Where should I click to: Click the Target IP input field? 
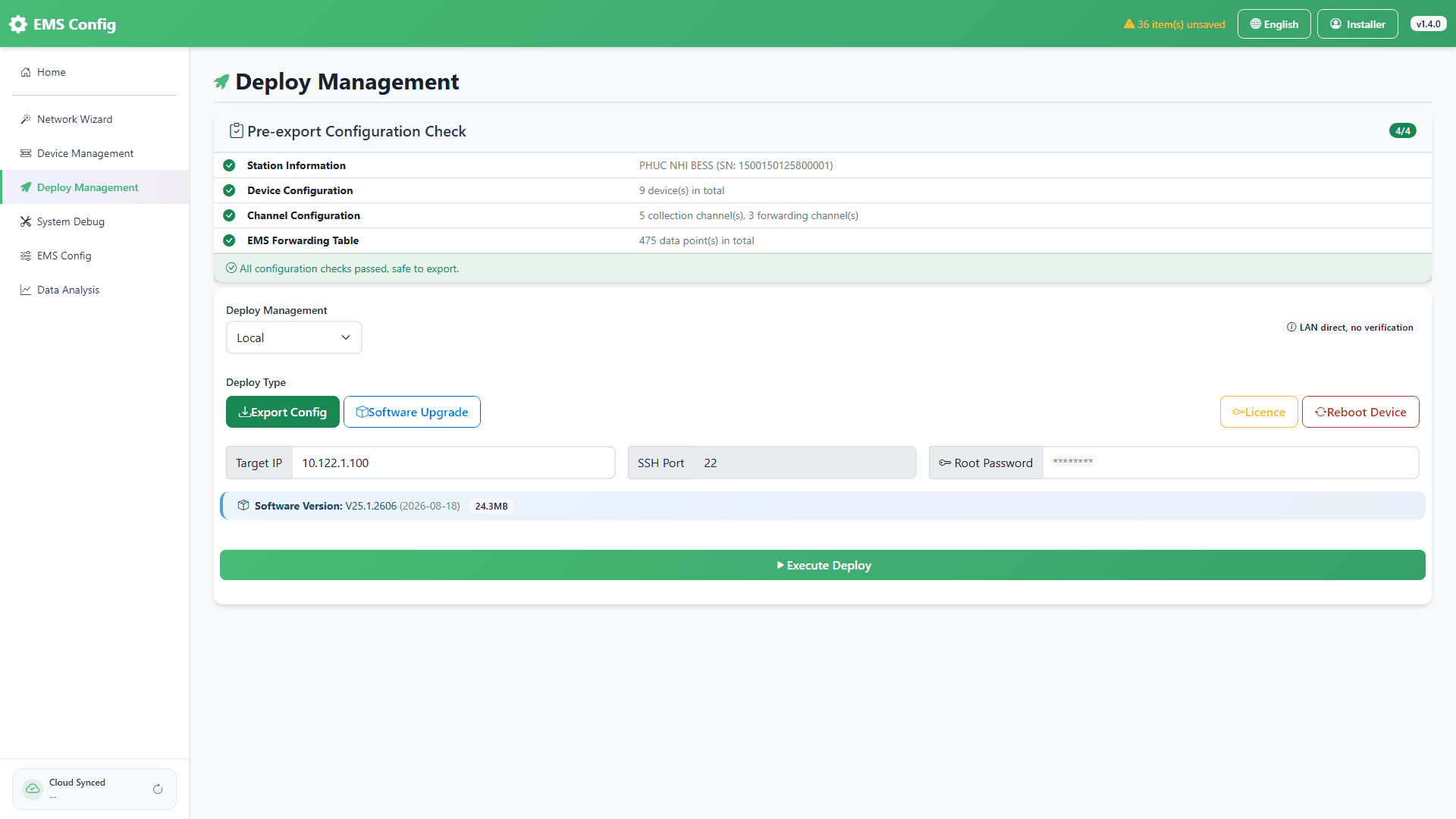[x=453, y=463]
